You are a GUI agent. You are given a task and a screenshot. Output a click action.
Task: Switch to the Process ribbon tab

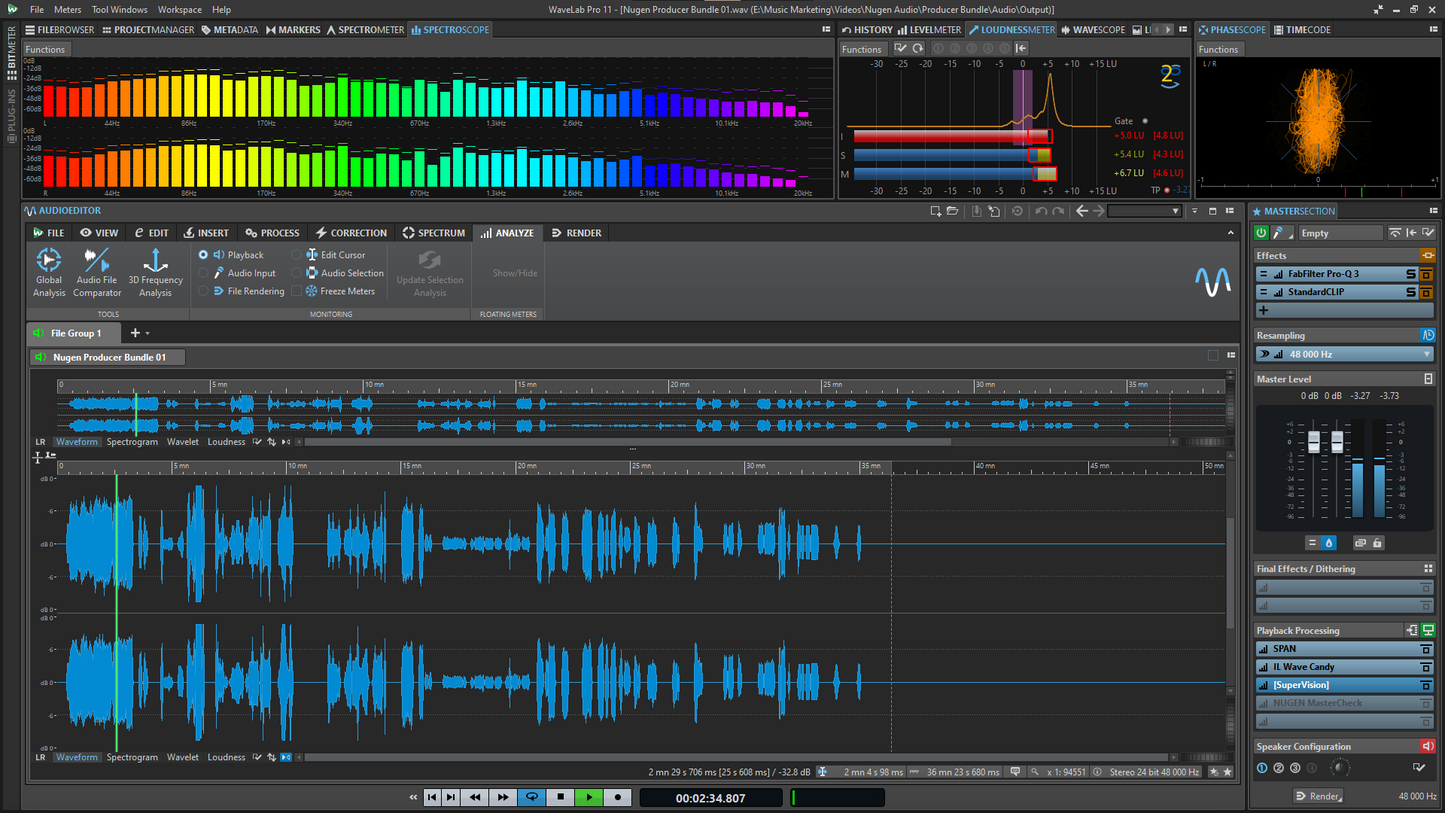[x=272, y=233]
